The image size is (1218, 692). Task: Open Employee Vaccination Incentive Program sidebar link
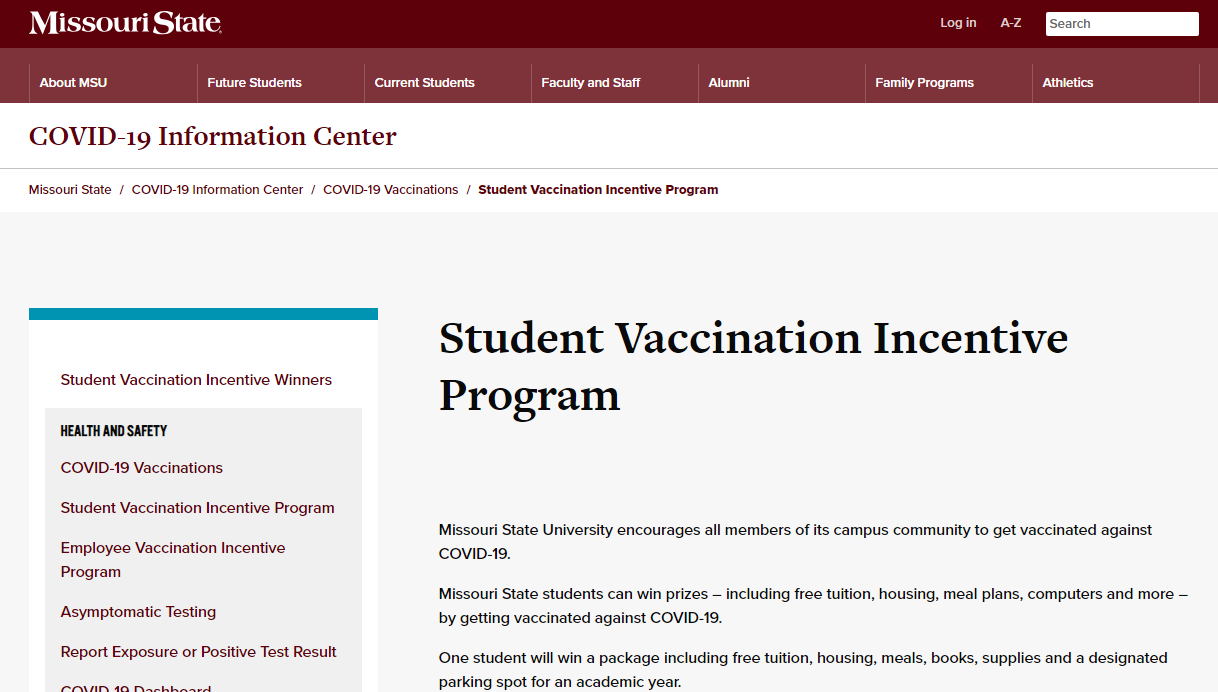173,560
